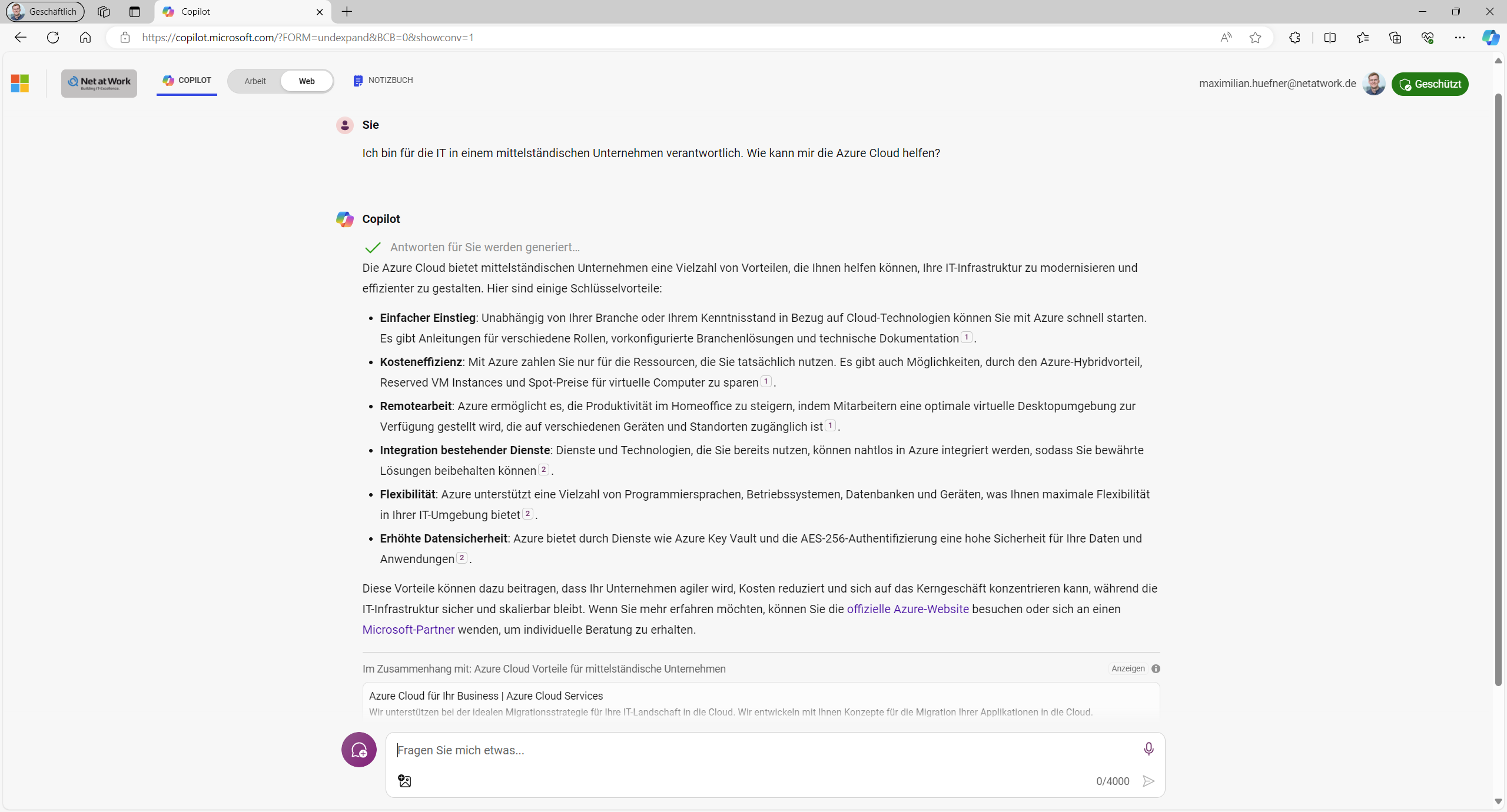
Task: Add this page to favorites star
Action: 1255,38
